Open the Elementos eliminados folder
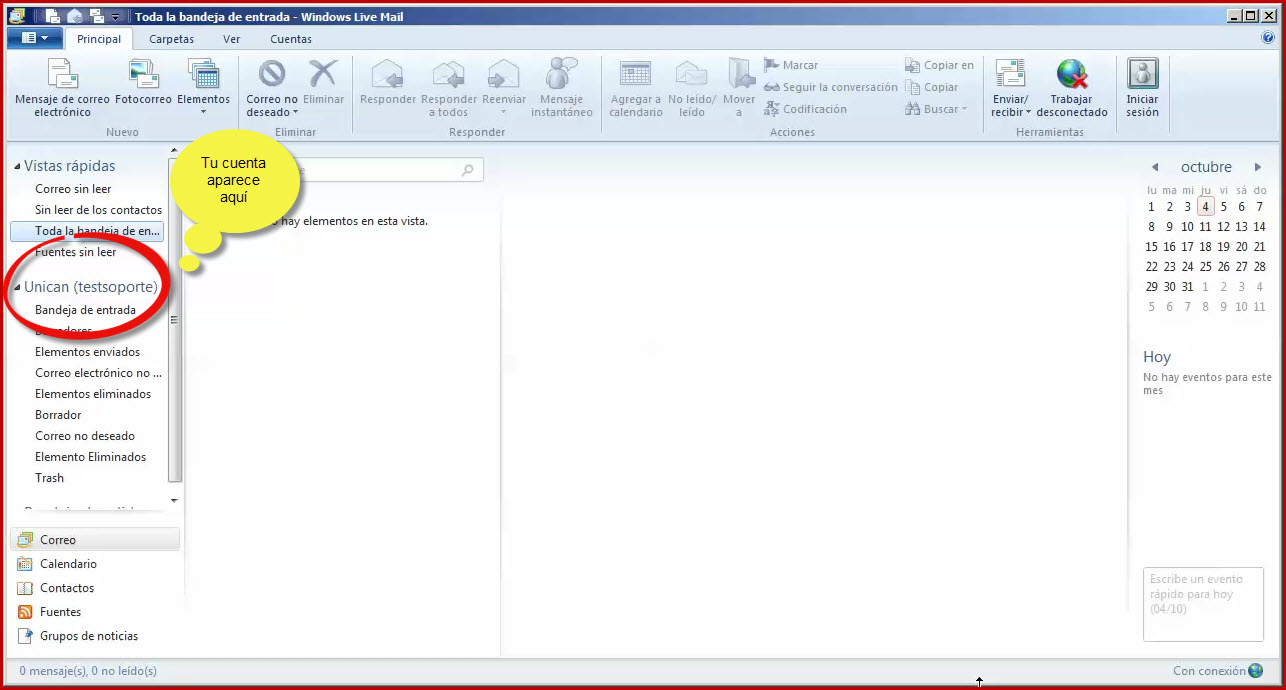Screen dimensions: 1286x690 click(93, 394)
